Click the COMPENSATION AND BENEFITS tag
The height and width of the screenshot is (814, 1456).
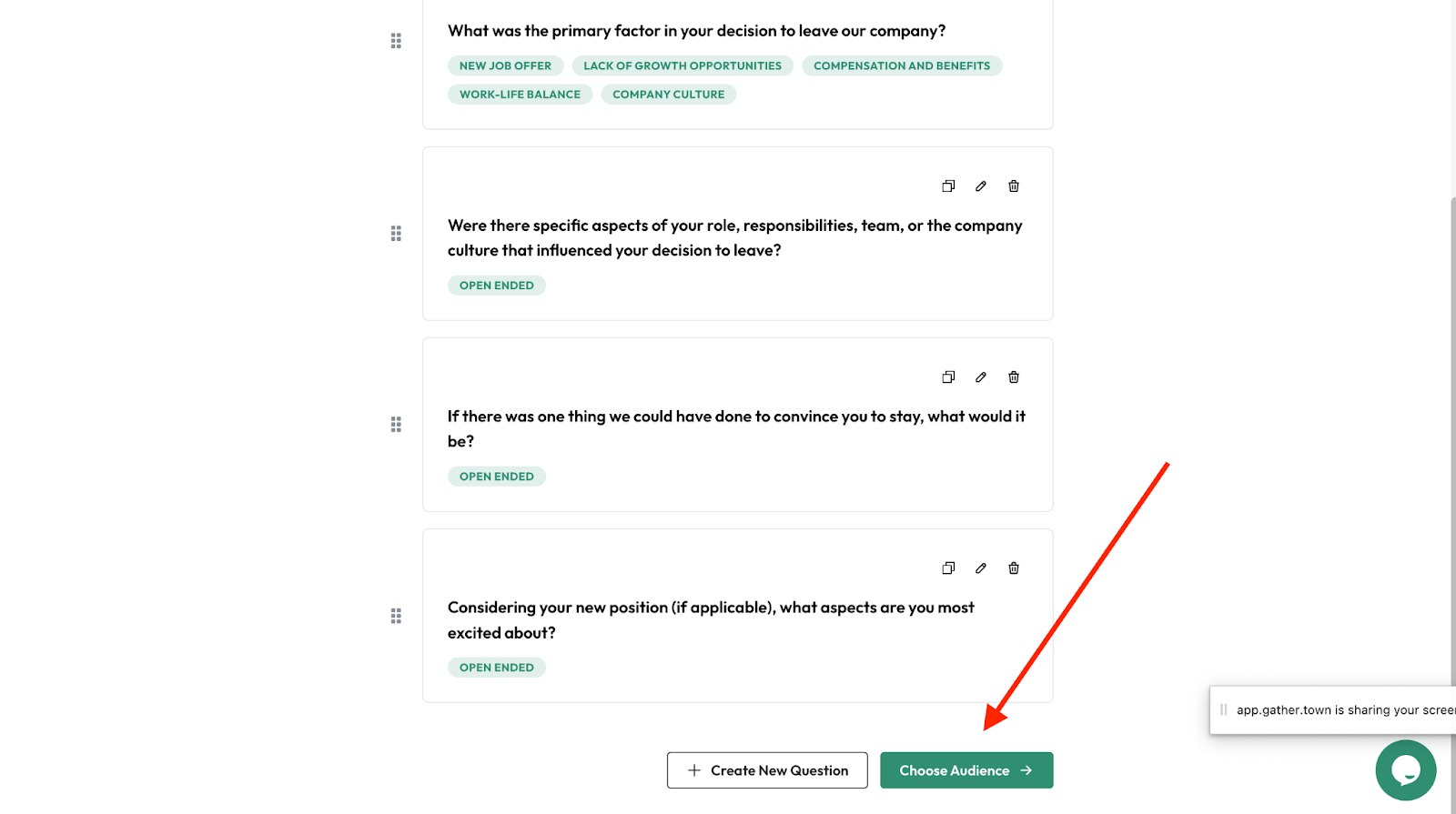pyautogui.click(x=901, y=65)
